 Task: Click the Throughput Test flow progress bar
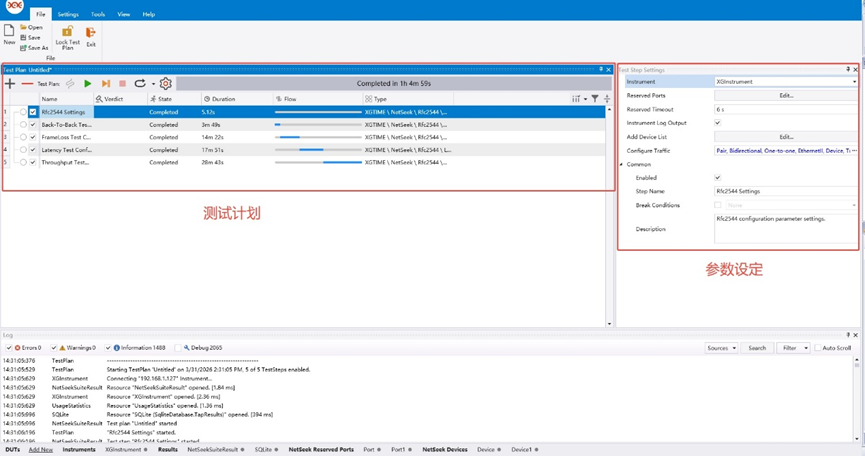tap(318, 162)
